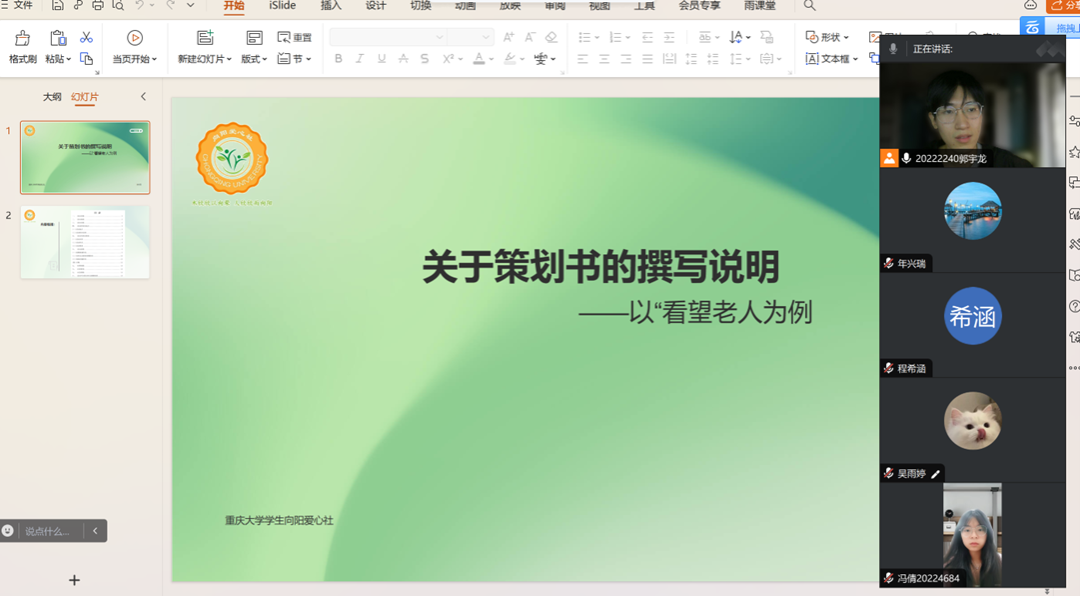Click the Reset (重置) slide button
This screenshot has height=596, width=1080.
tap(295, 37)
